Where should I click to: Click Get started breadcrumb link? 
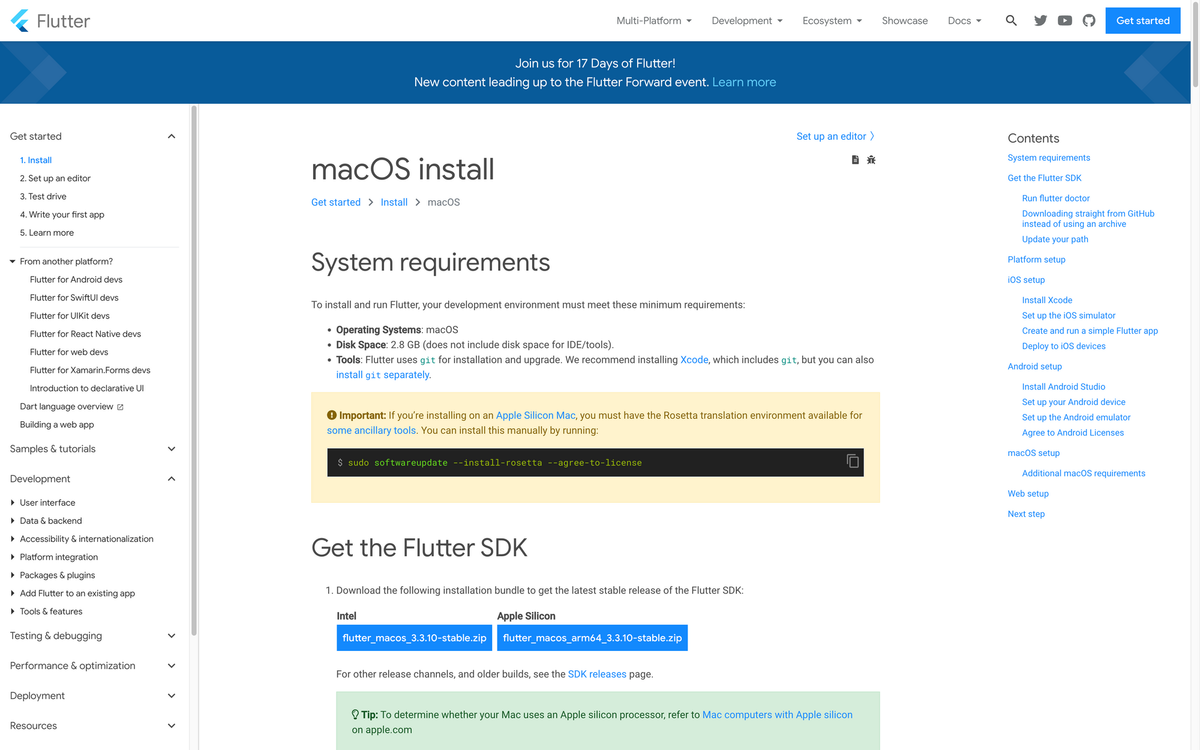tap(336, 202)
